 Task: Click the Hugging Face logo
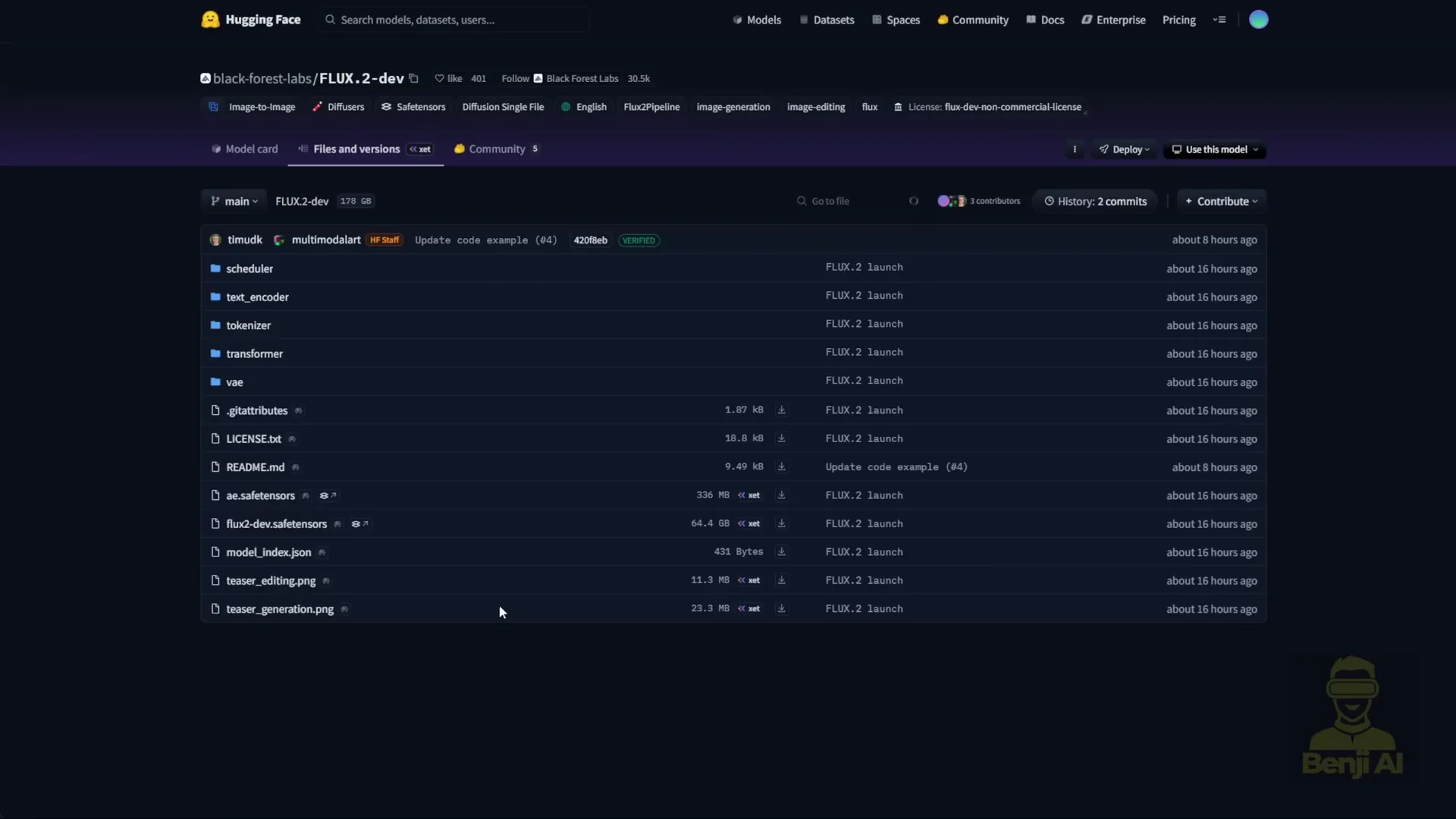[210, 20]
